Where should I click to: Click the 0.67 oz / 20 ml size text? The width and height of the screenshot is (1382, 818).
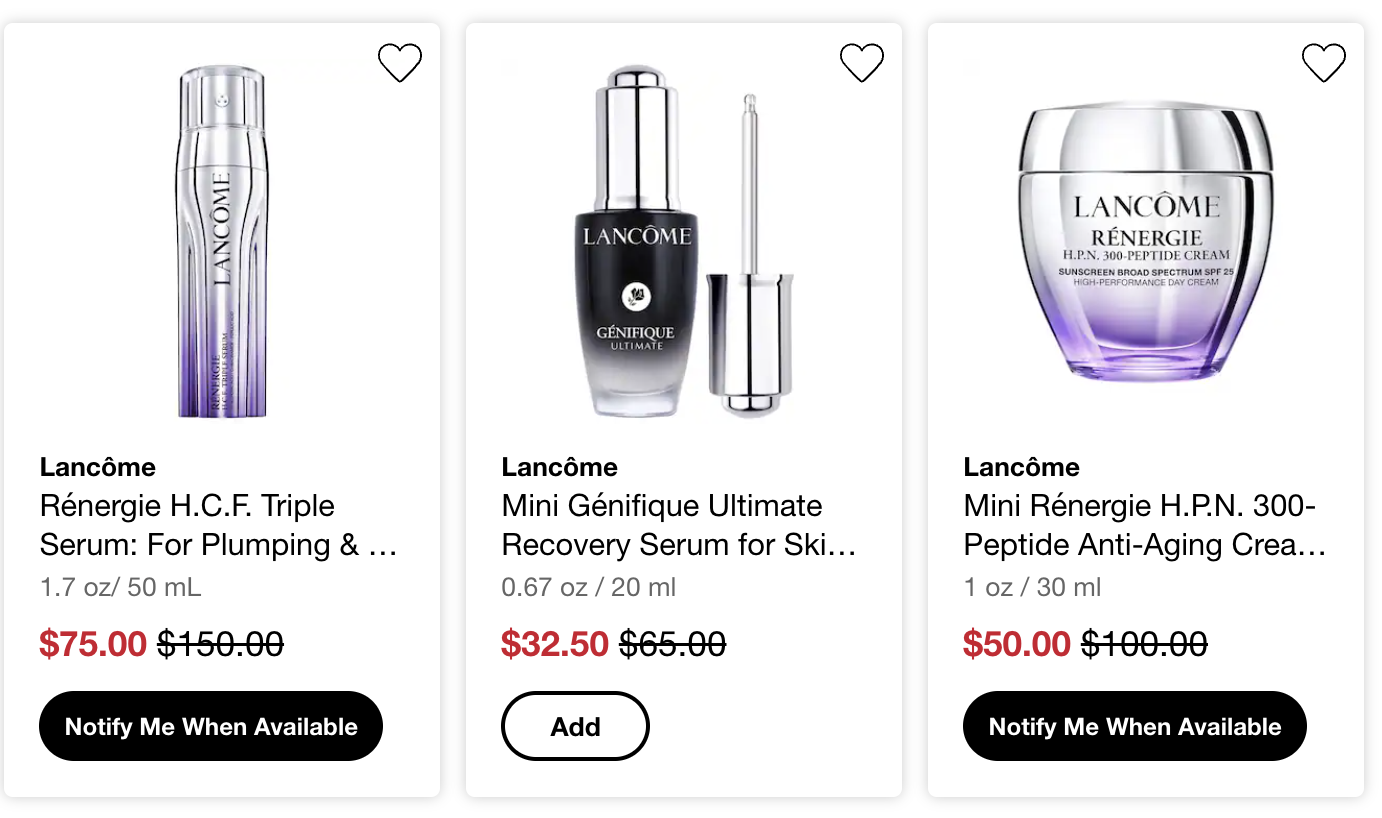[589, 587]
